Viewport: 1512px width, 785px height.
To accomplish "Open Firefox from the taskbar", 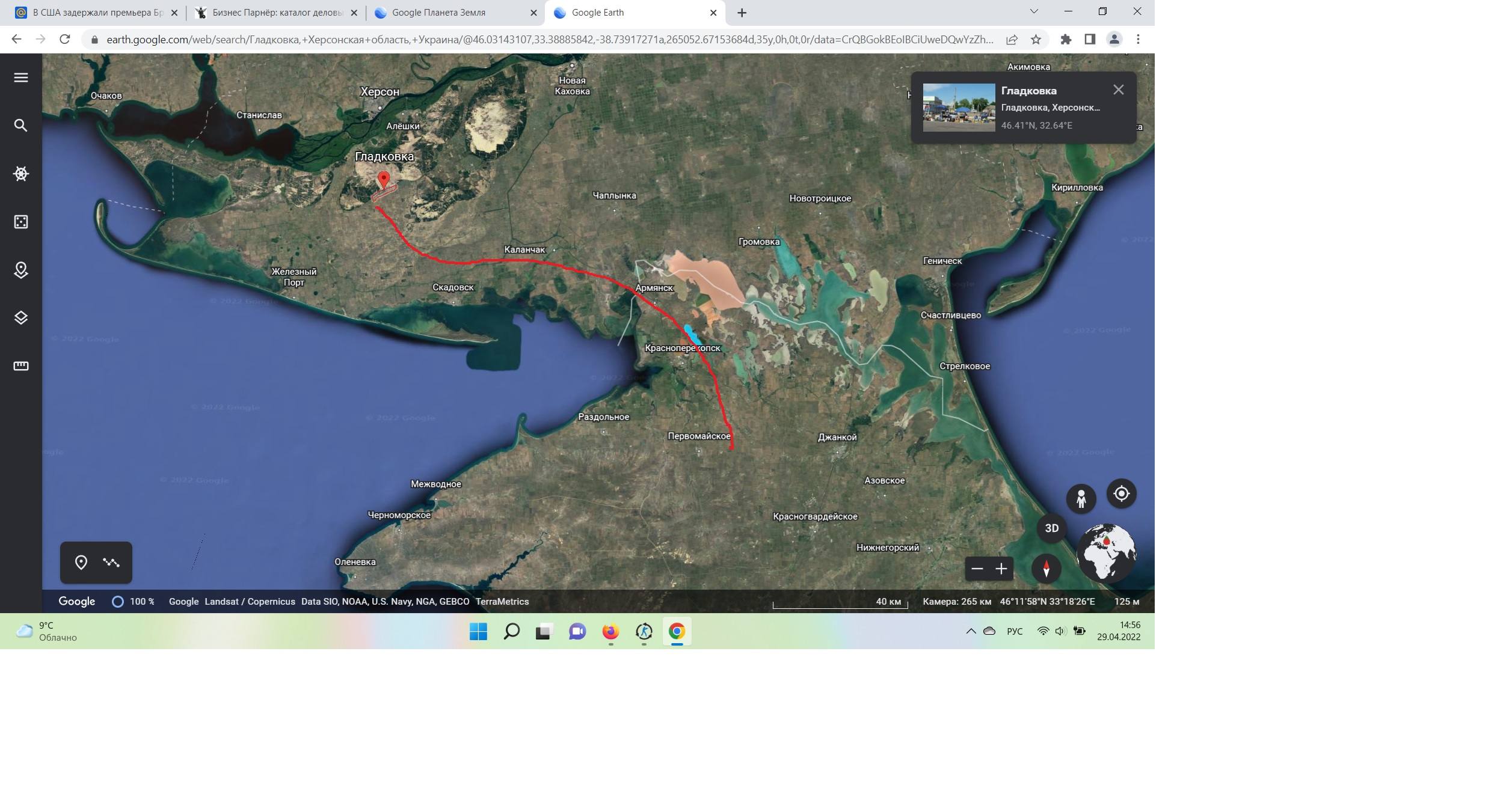I will tap(610, 632).
